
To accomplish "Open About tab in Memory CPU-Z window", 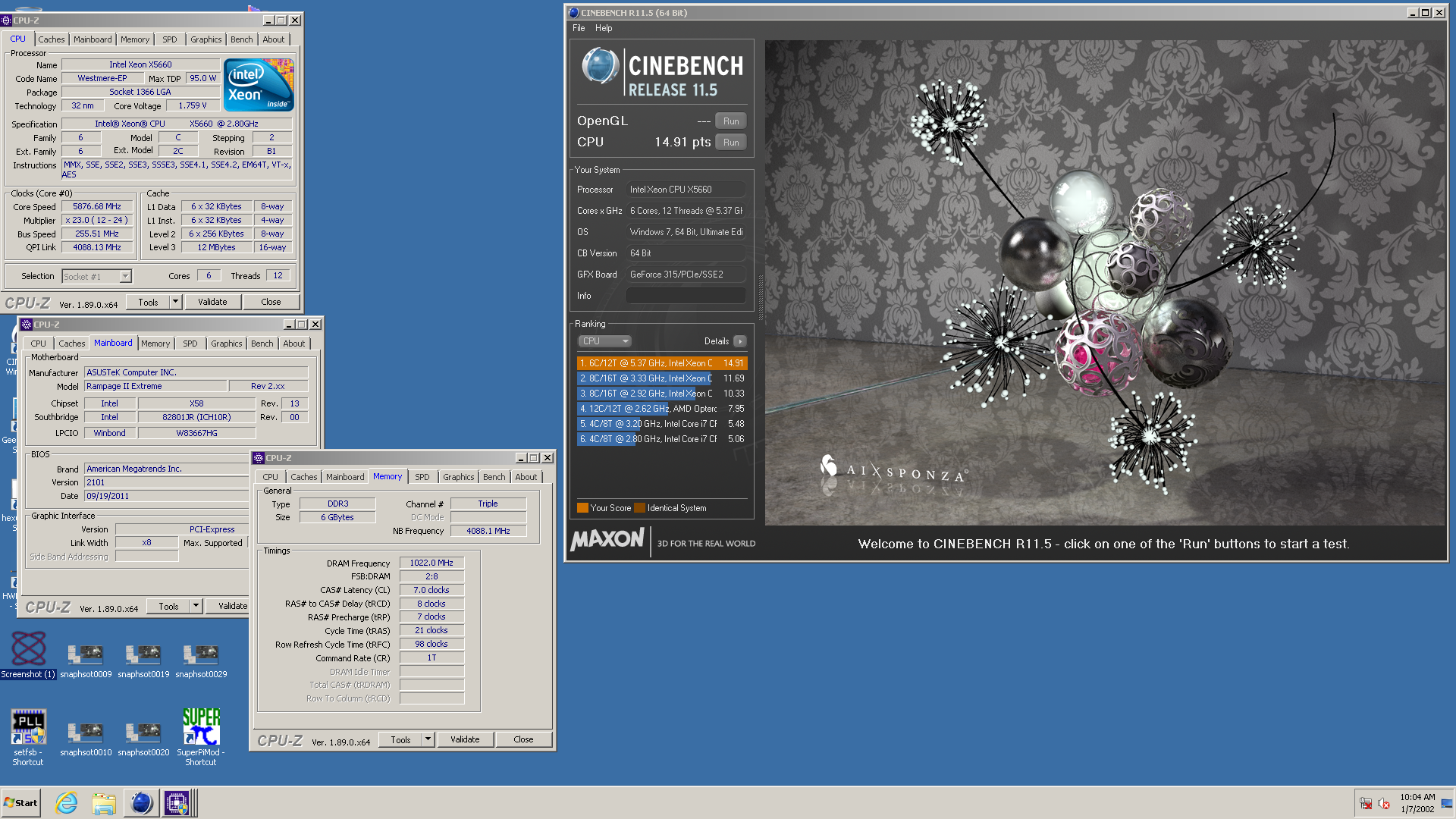I will pos(526,477).
